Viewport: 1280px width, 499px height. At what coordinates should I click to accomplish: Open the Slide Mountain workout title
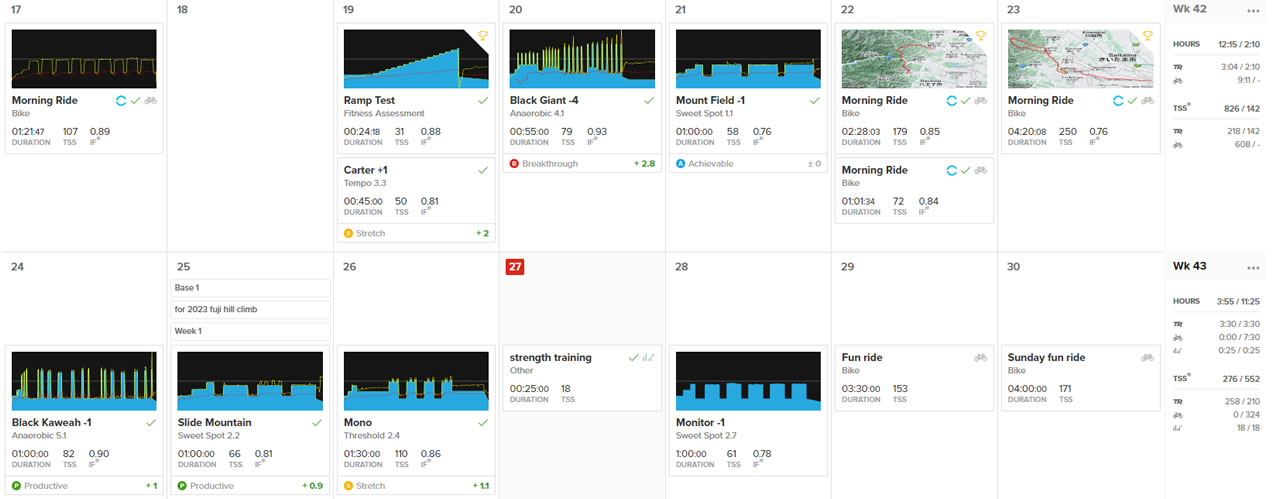pos(214,423)
